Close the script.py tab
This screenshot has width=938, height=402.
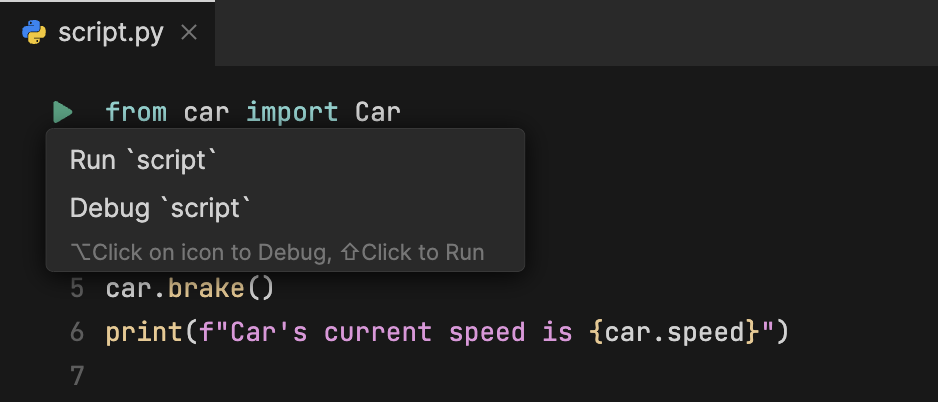[x=188, y=32]
